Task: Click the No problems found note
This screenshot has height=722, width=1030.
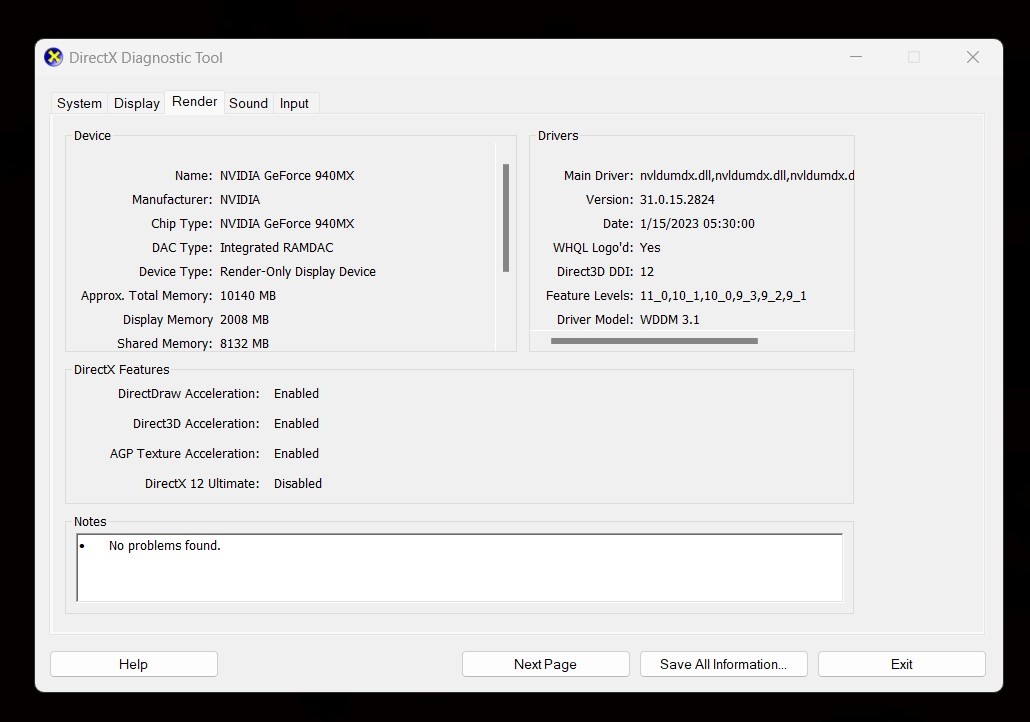Action: [165, 545]
